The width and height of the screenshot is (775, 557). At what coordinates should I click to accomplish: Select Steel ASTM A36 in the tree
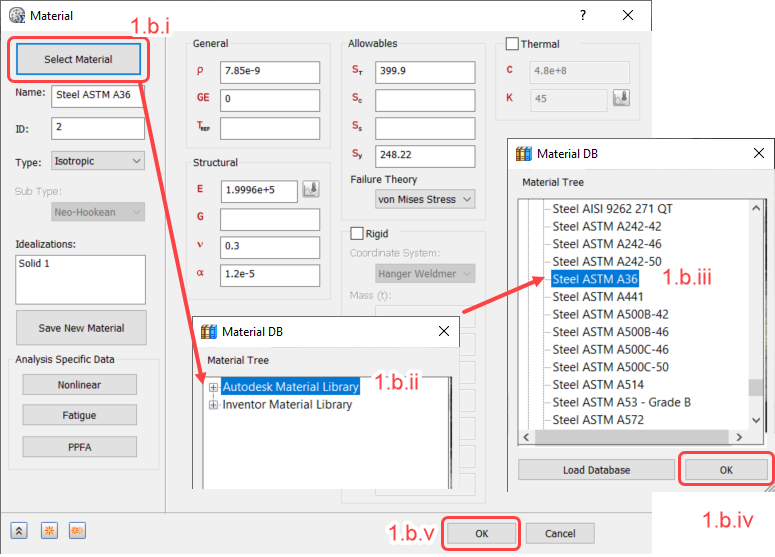point(595,279)
